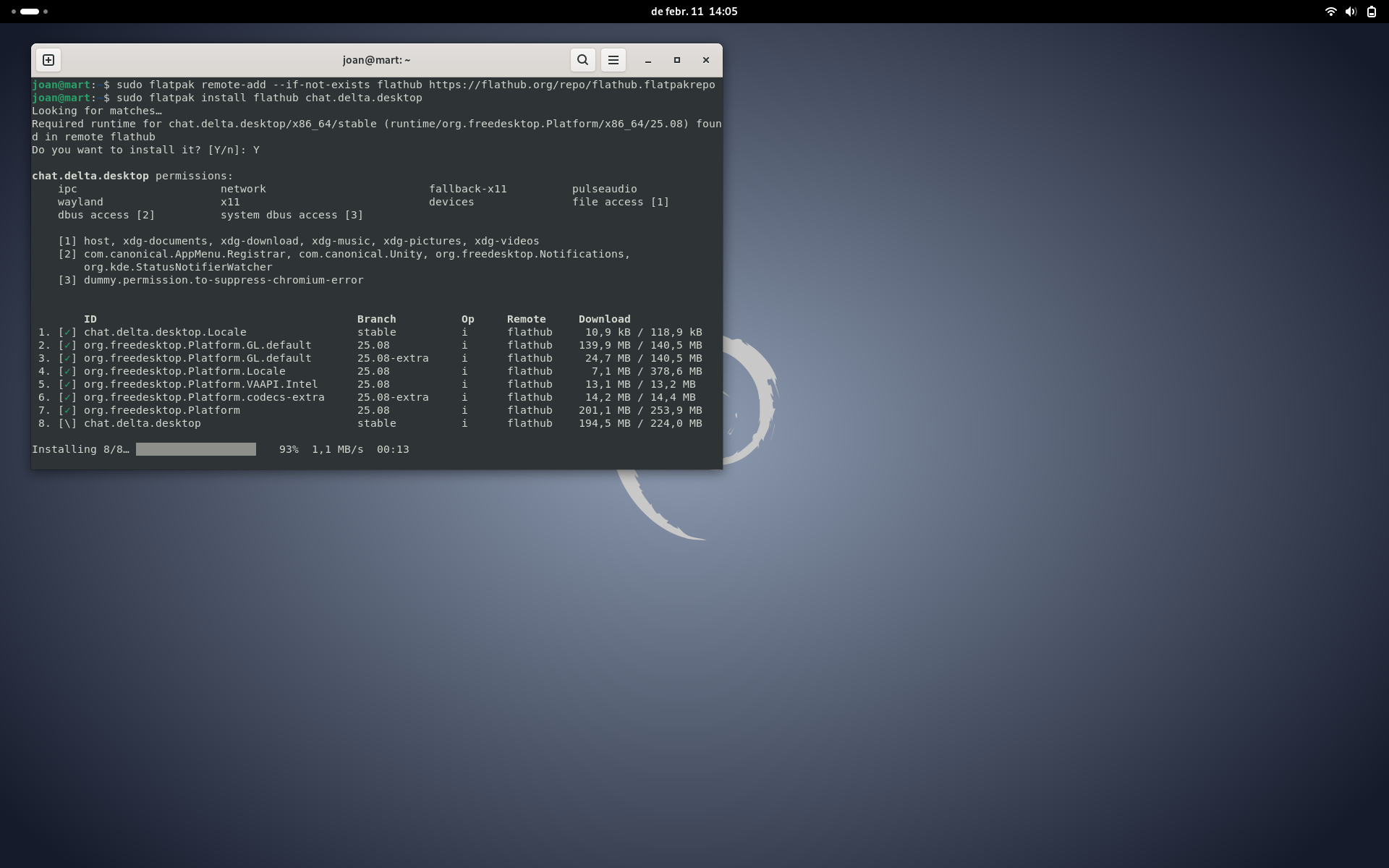Click the Wi-Fi icon in the top bar

pos(1330,12)
